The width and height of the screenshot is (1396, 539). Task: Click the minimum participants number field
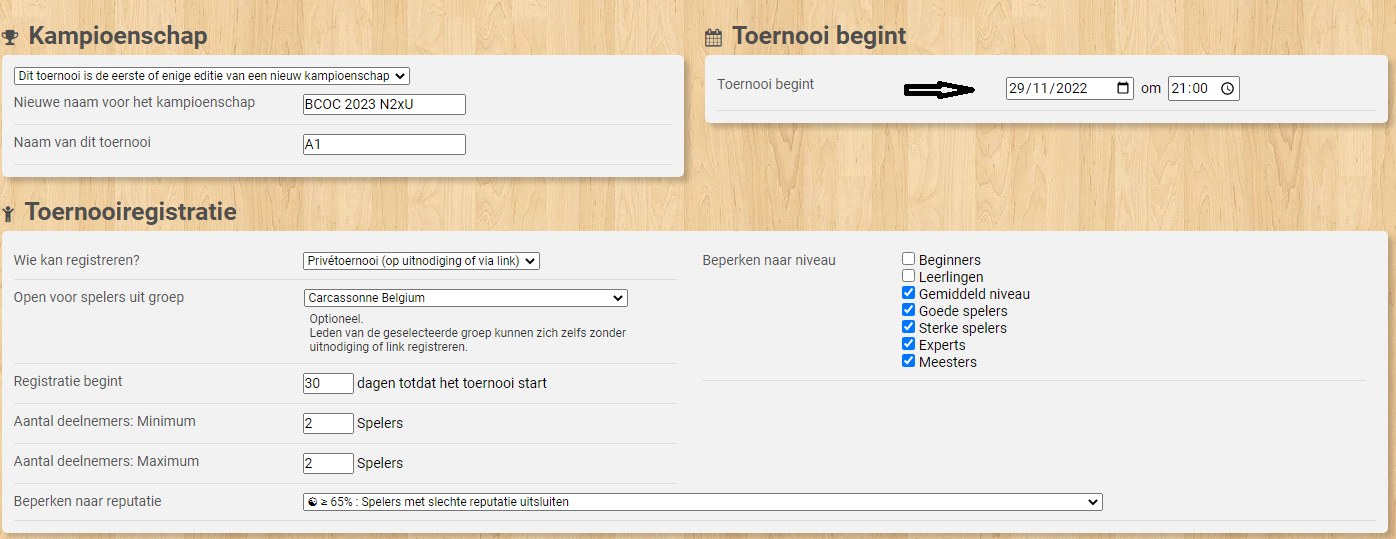coord(328,423)
